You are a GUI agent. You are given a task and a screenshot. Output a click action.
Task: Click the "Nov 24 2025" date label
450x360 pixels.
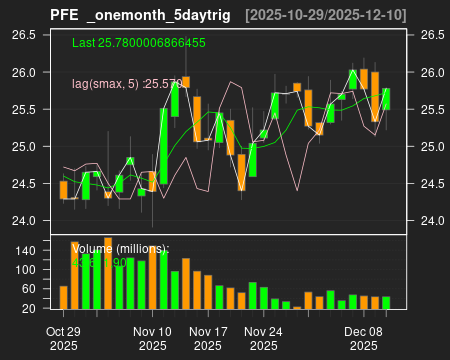(263, 339)
